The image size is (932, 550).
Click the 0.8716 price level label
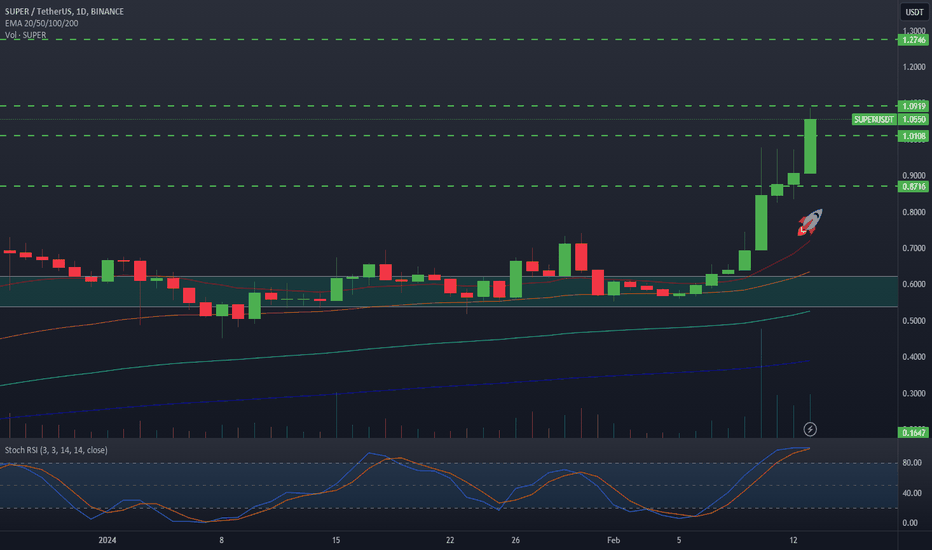(913, 186)
